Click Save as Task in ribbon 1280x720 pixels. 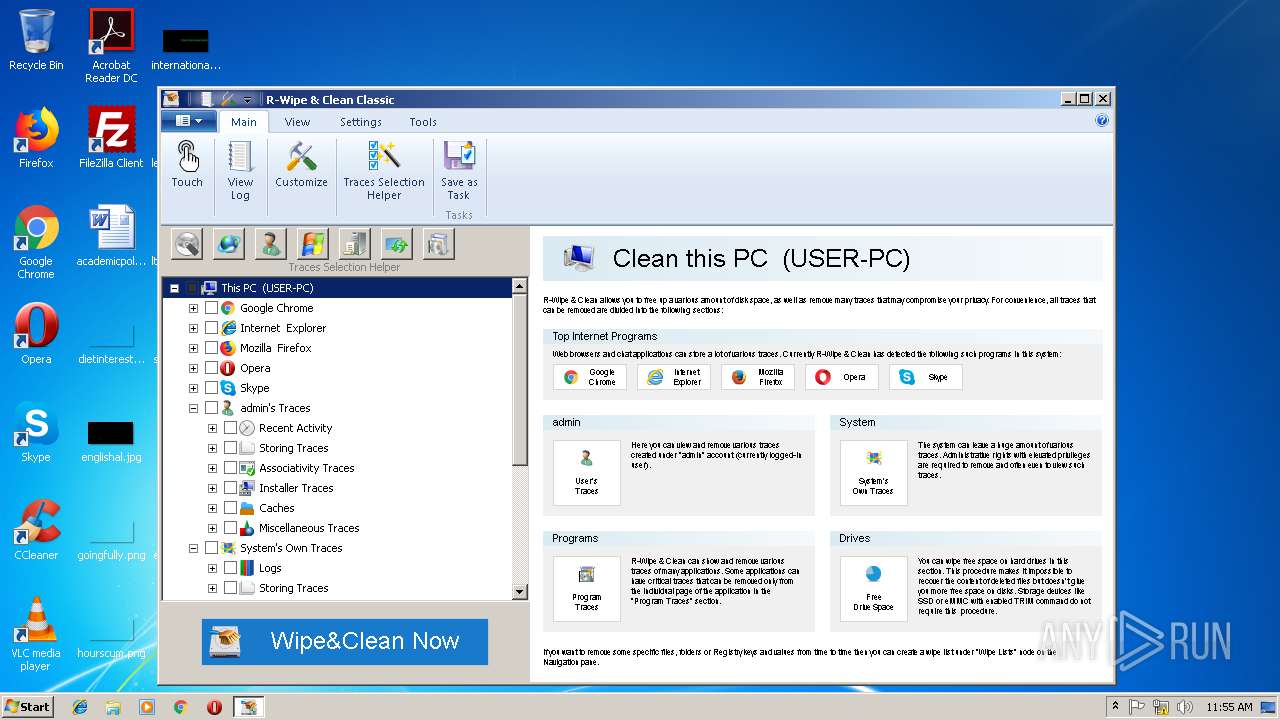[459, 171]
